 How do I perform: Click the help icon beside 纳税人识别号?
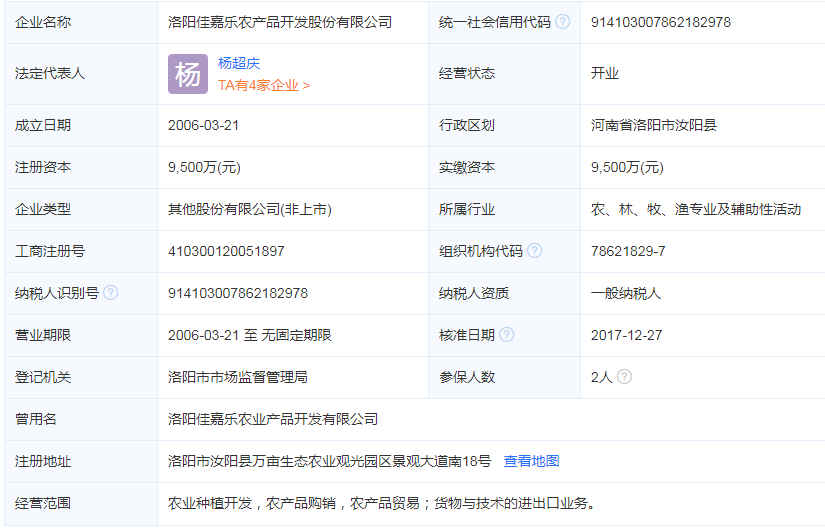click(110, 293)
